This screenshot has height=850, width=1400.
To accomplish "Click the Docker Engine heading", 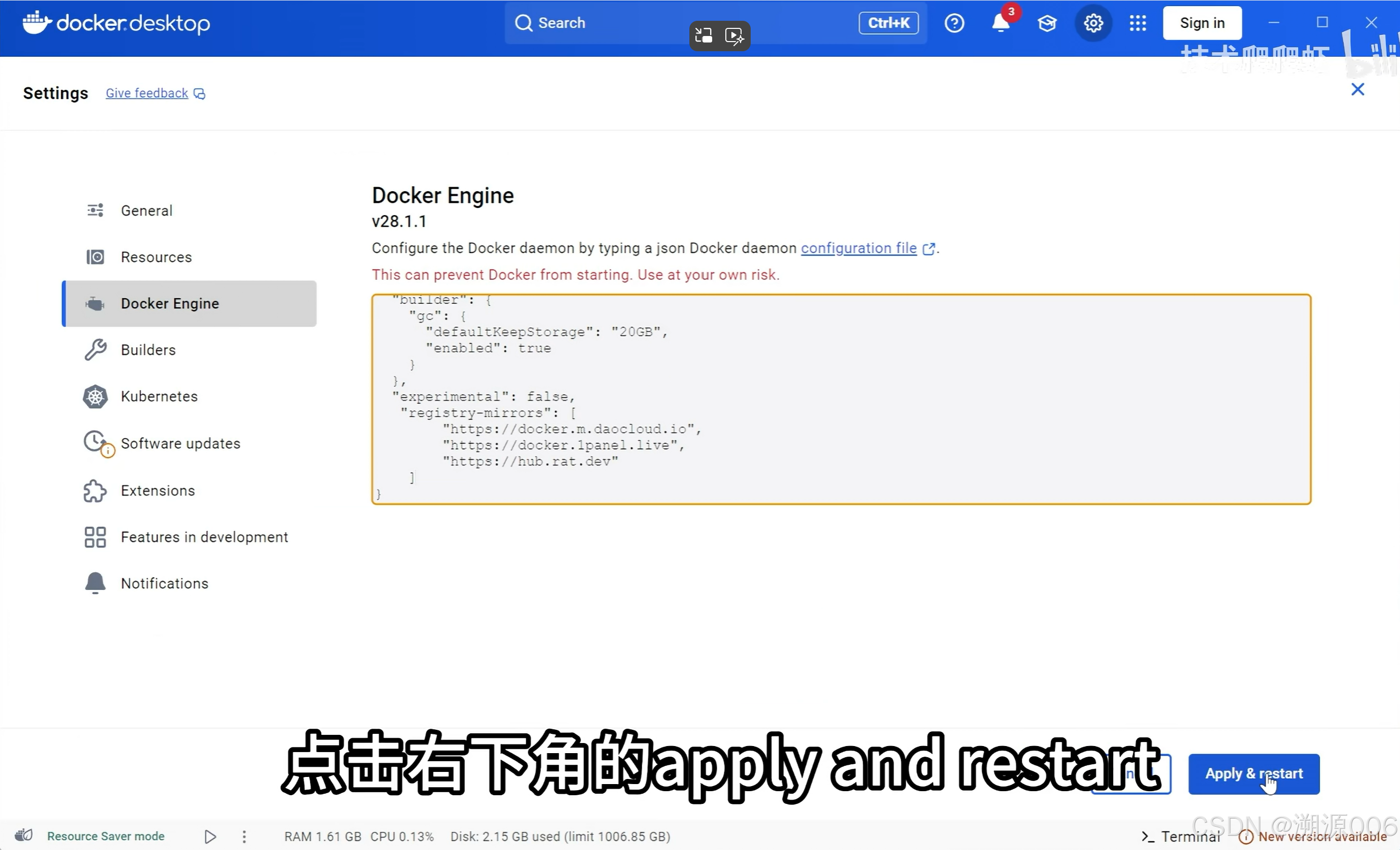I will (x=443, y=196).
